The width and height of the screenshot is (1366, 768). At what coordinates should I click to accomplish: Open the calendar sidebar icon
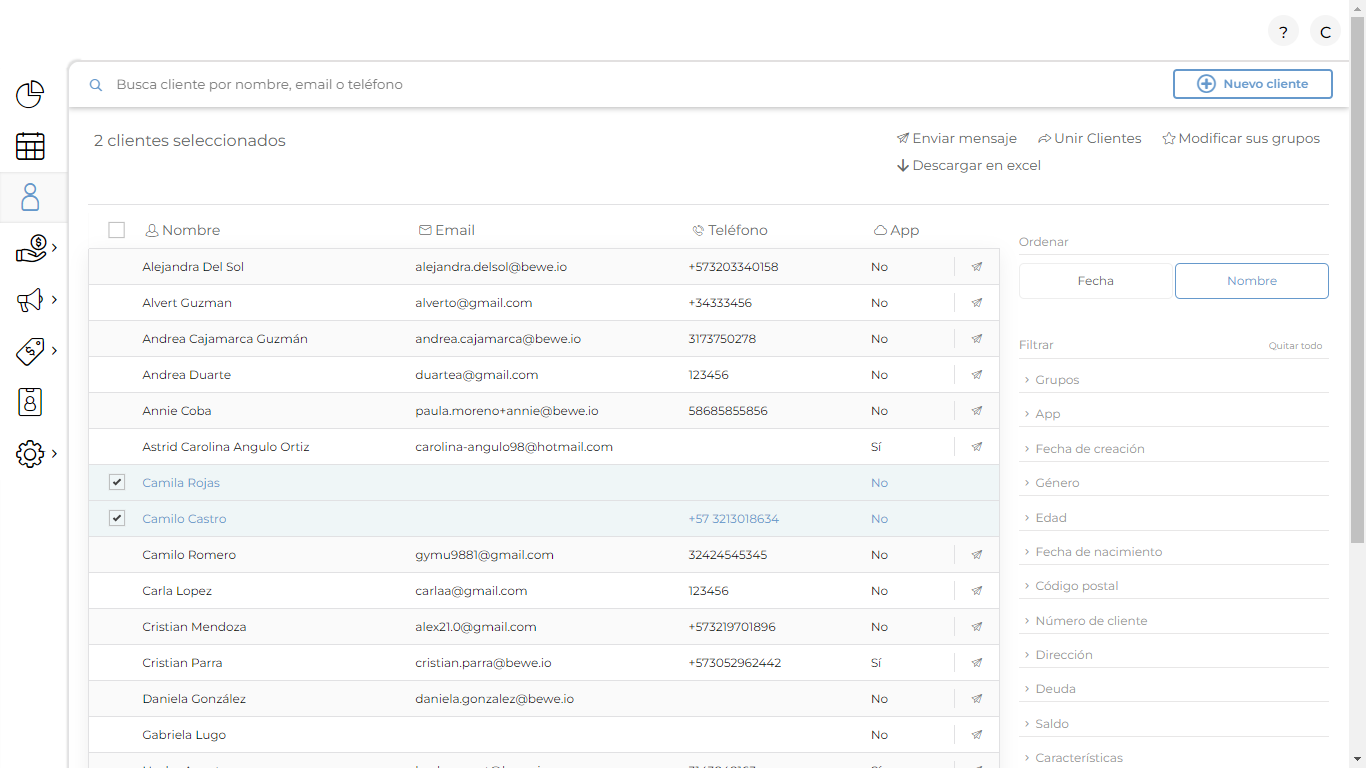pyautogui.click(x=30, y=146)
